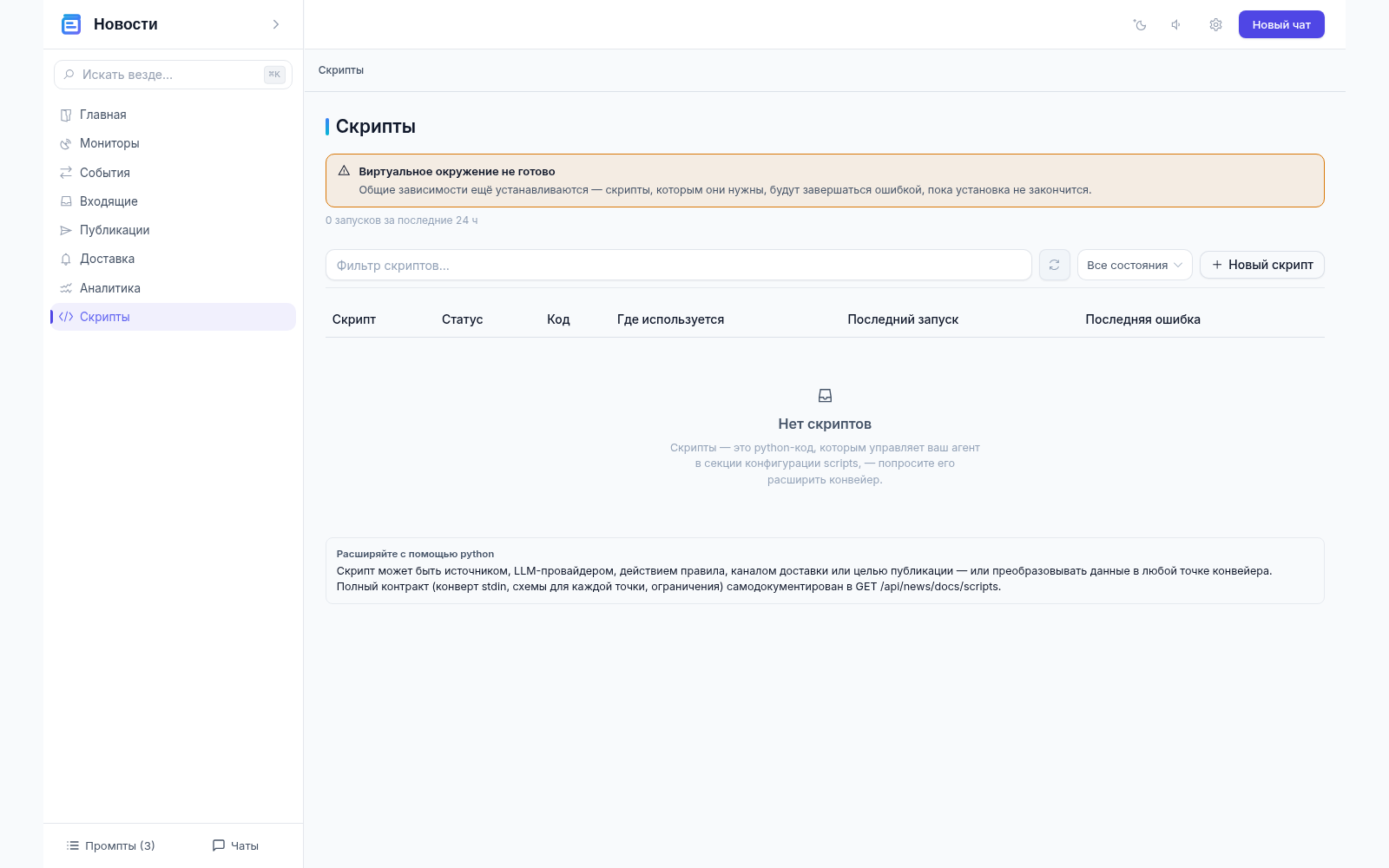The image size is (1389, 868).
Task: Toggle the sound speaker icon
Action: point(1176,24)
